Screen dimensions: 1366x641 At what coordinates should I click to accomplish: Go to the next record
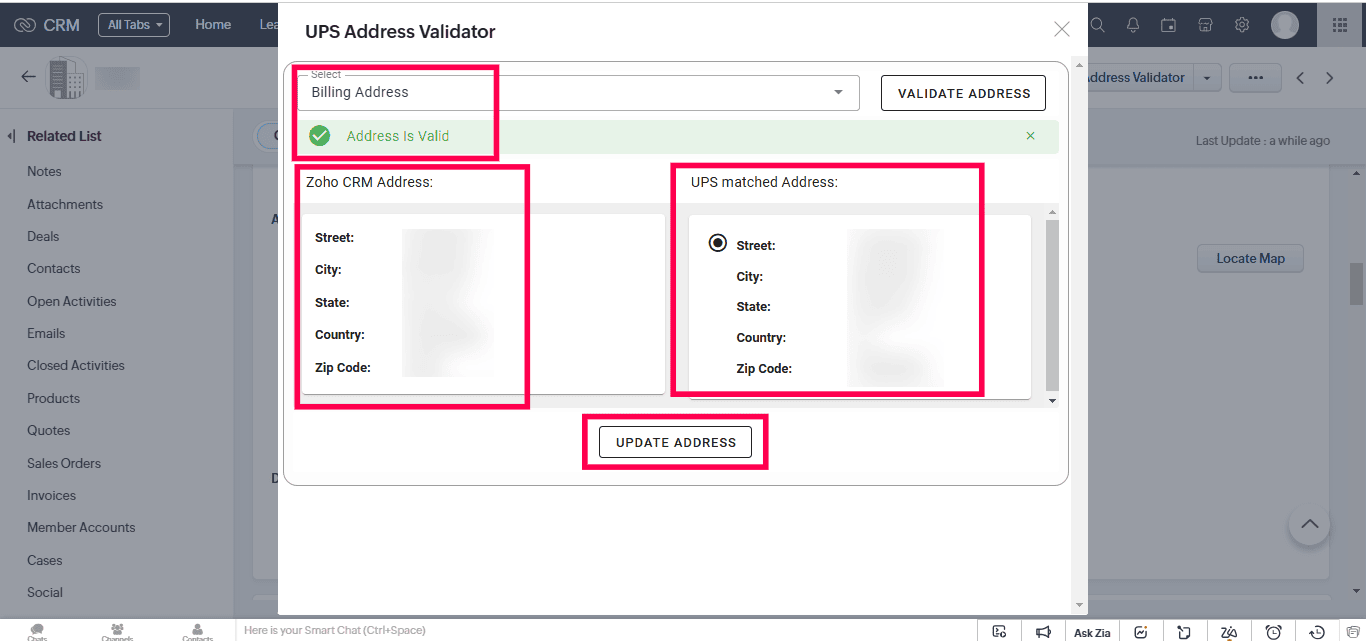[x=1330, y=77]
